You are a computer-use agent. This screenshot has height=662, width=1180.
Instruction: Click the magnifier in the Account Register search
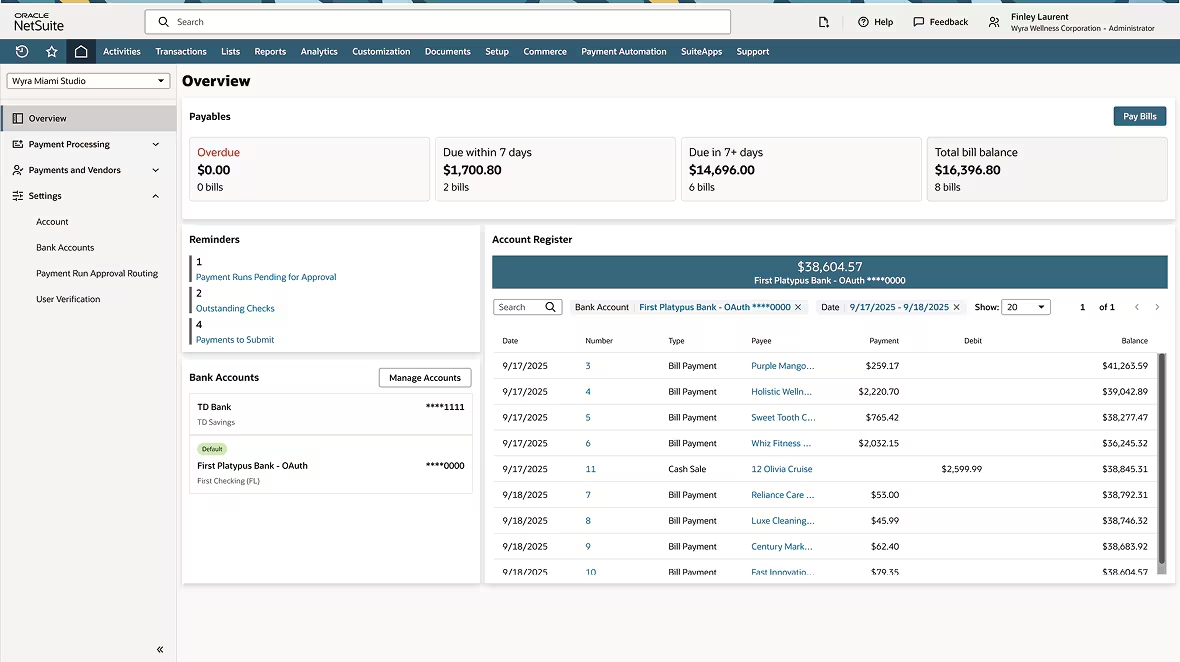(x=549, y=307)
